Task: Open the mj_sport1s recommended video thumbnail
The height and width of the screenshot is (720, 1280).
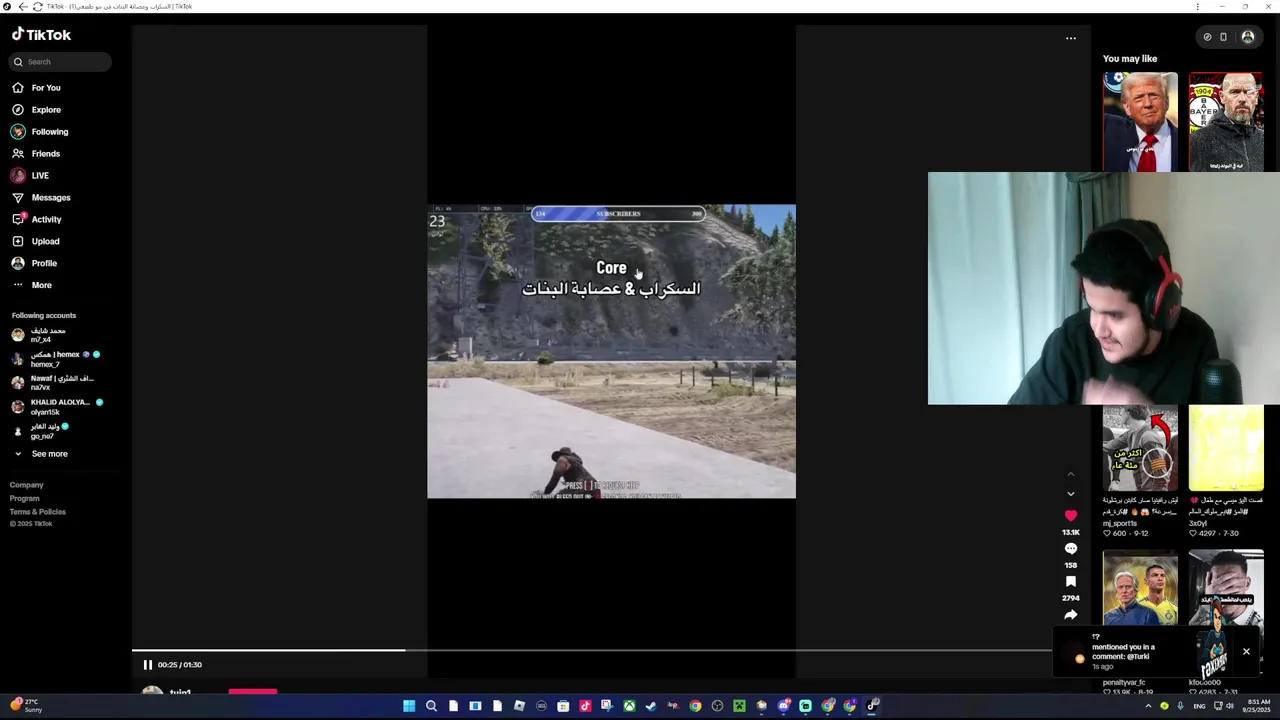Action: pyautogui.click(x=1140, y=448)
